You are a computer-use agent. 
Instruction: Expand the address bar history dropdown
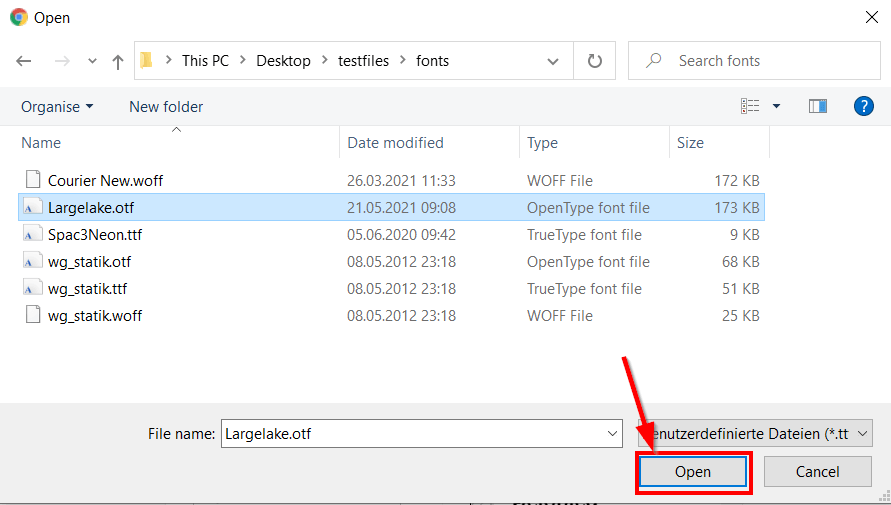coord(553,61)
